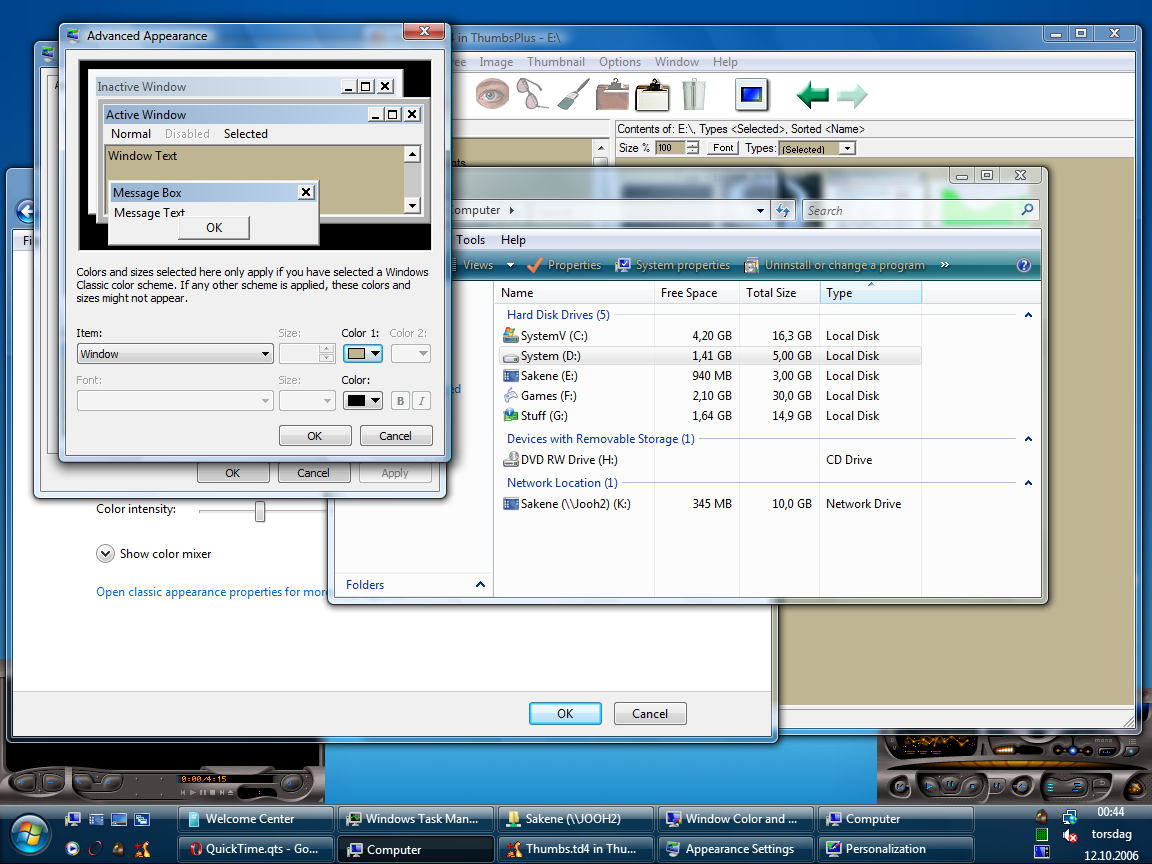The image size is (1152, 864).
Task: Click System properties in the Computer toolbar
Action: click(673, 264)
